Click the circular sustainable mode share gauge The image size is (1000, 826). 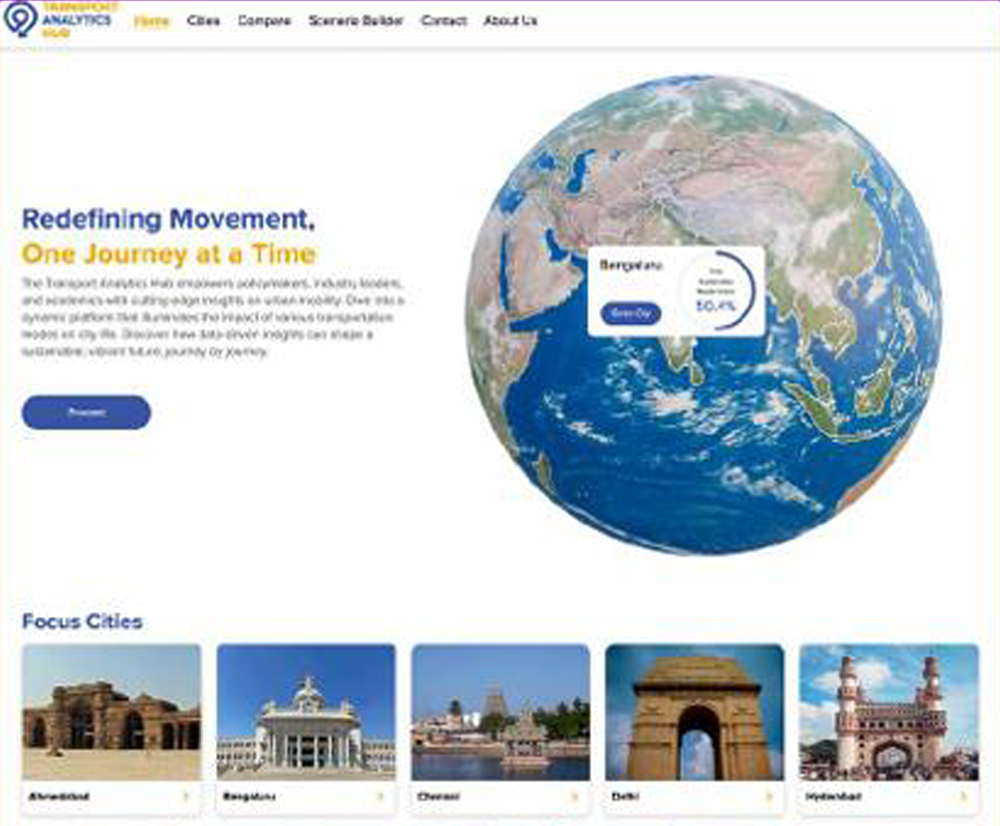click(x=715, y=290)
